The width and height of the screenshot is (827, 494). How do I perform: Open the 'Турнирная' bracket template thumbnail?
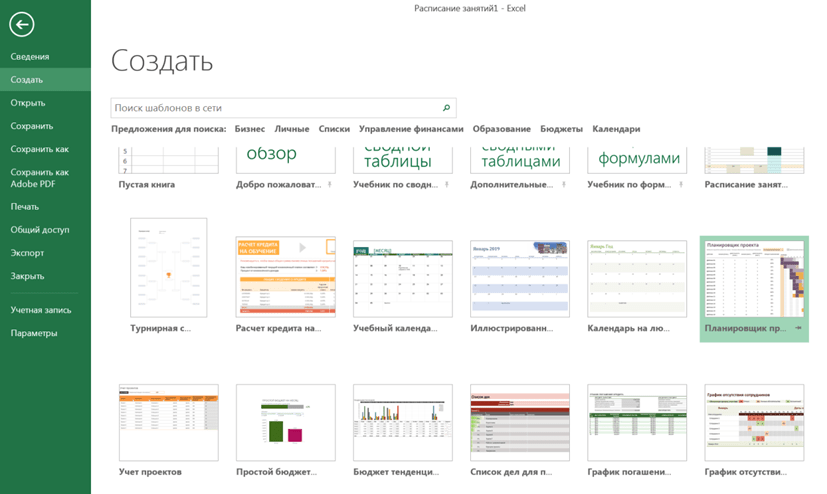[x=168, y=268]
